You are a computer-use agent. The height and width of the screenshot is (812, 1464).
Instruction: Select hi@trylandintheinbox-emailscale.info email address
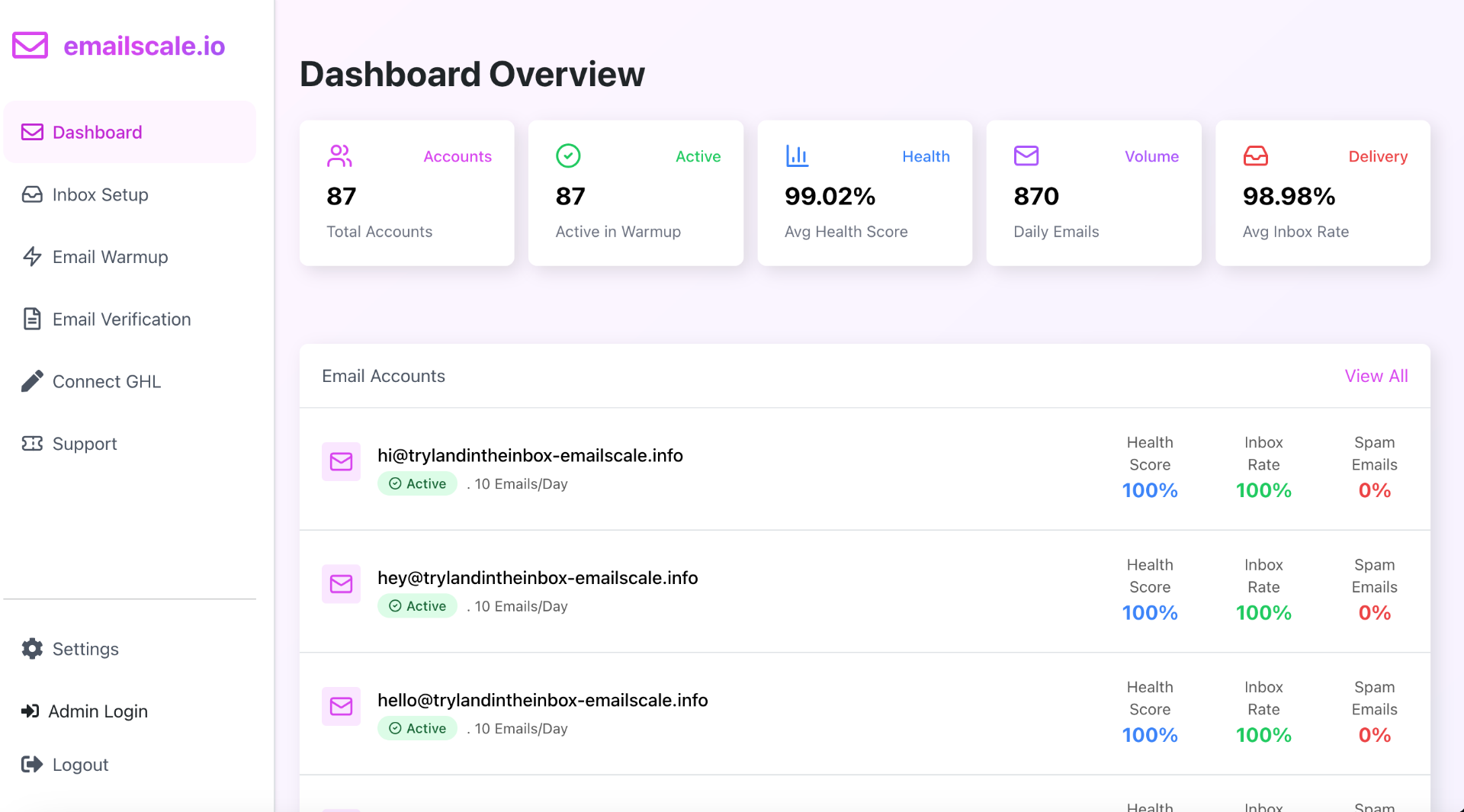coord(530,455)
